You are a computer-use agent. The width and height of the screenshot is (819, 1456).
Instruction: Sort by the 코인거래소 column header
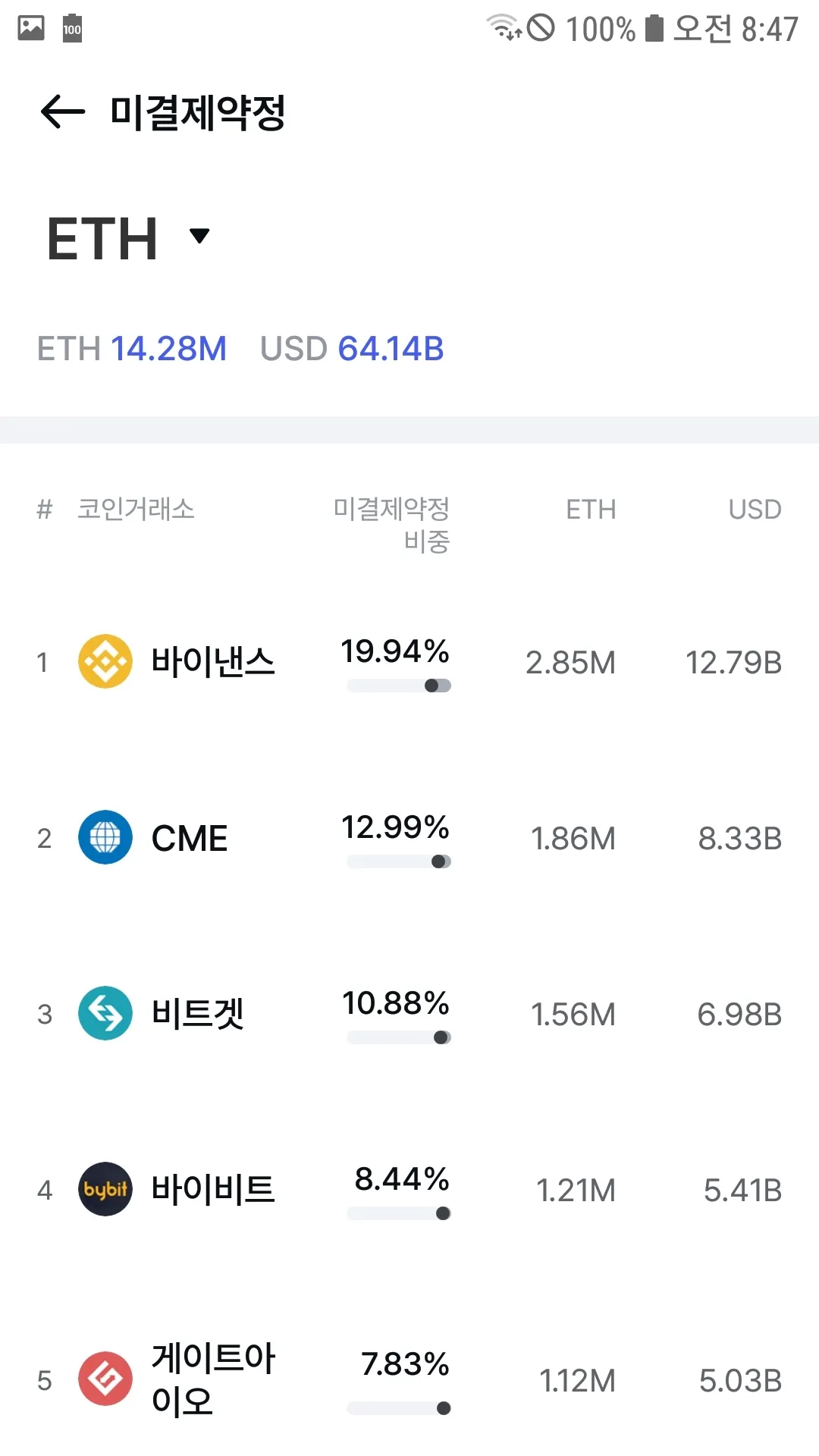136,509
